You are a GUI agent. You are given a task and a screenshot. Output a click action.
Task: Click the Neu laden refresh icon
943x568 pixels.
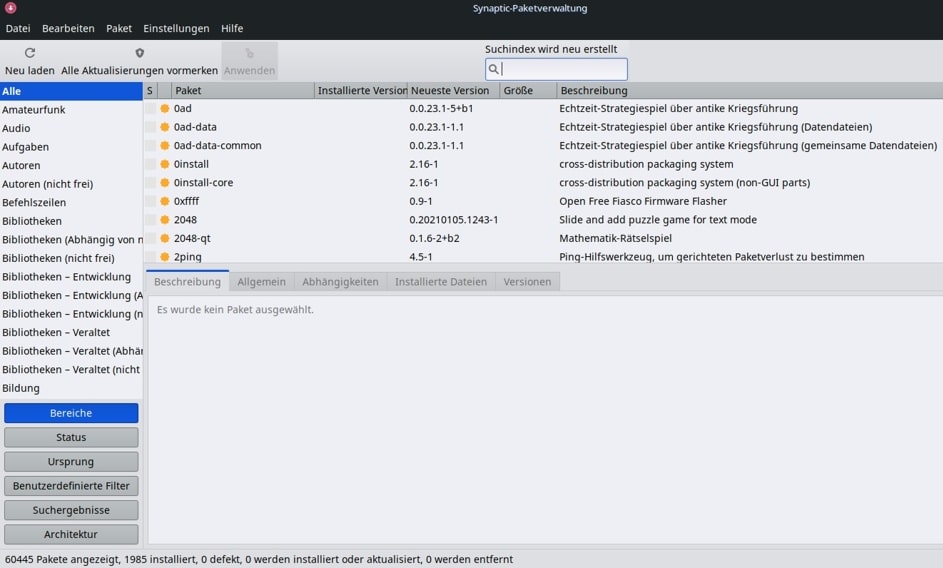pyautogui.click(x=30, y=53)
